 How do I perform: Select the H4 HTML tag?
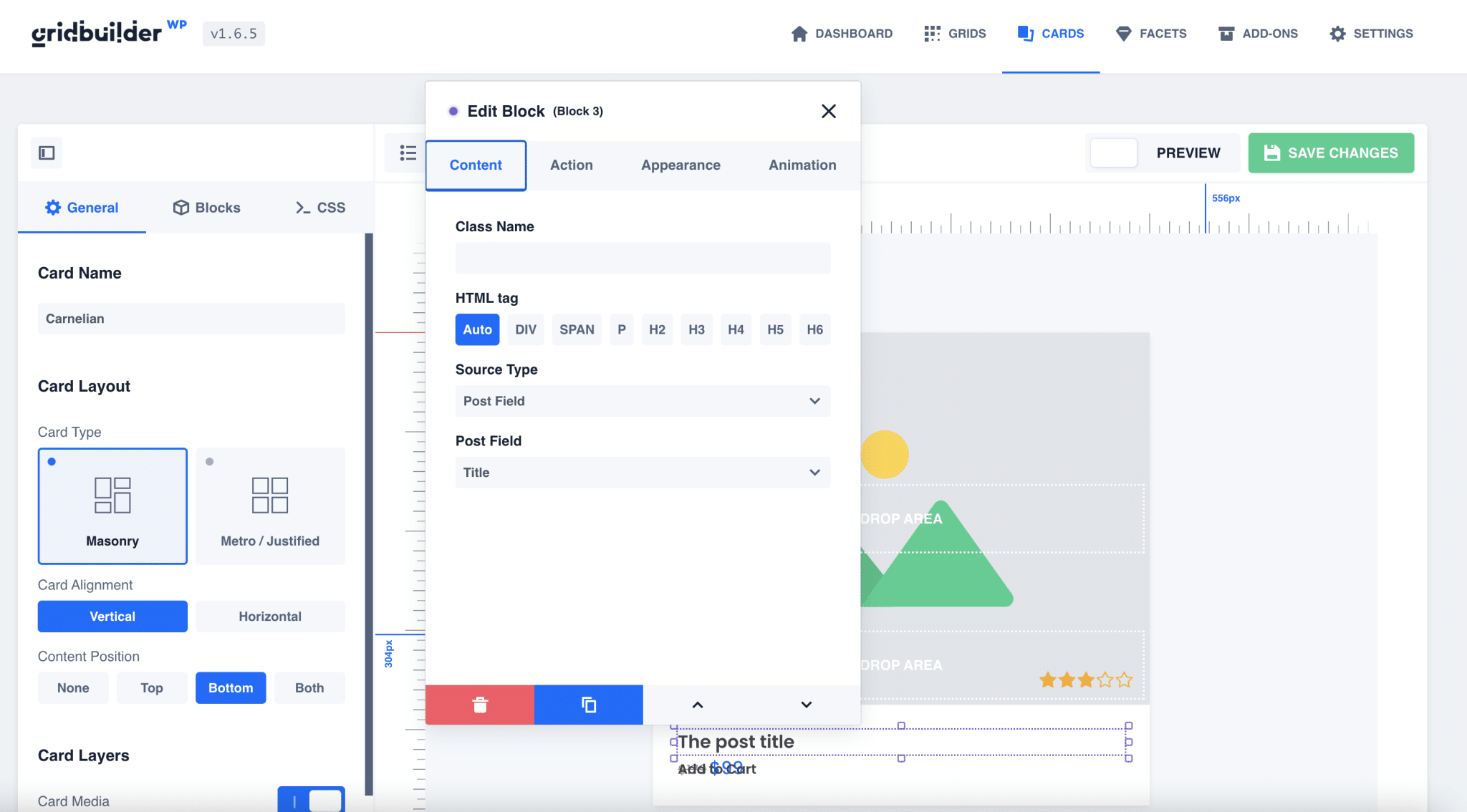pos(736,329)
